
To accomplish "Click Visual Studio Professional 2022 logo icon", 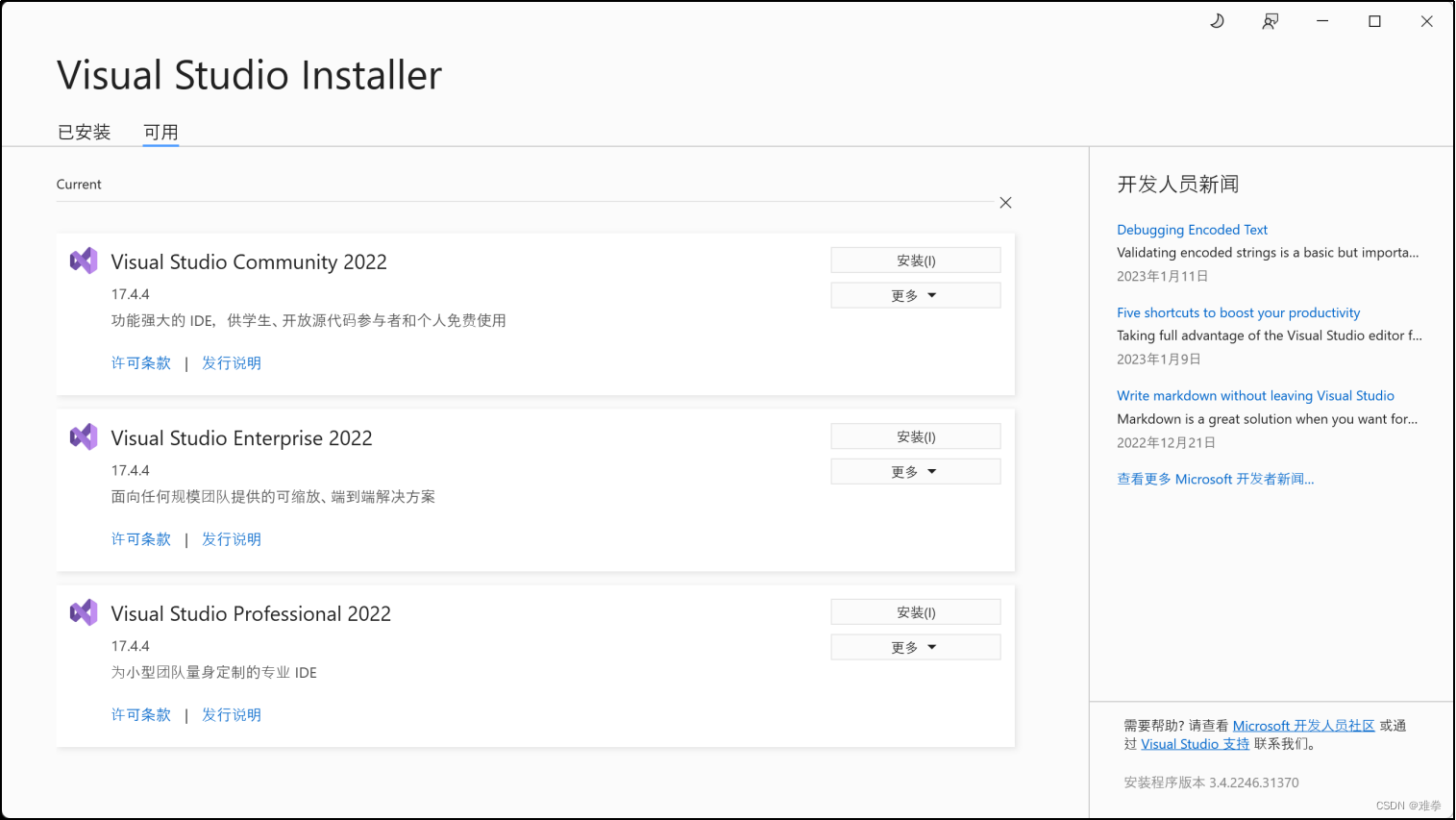I will [x=84, y=612].
